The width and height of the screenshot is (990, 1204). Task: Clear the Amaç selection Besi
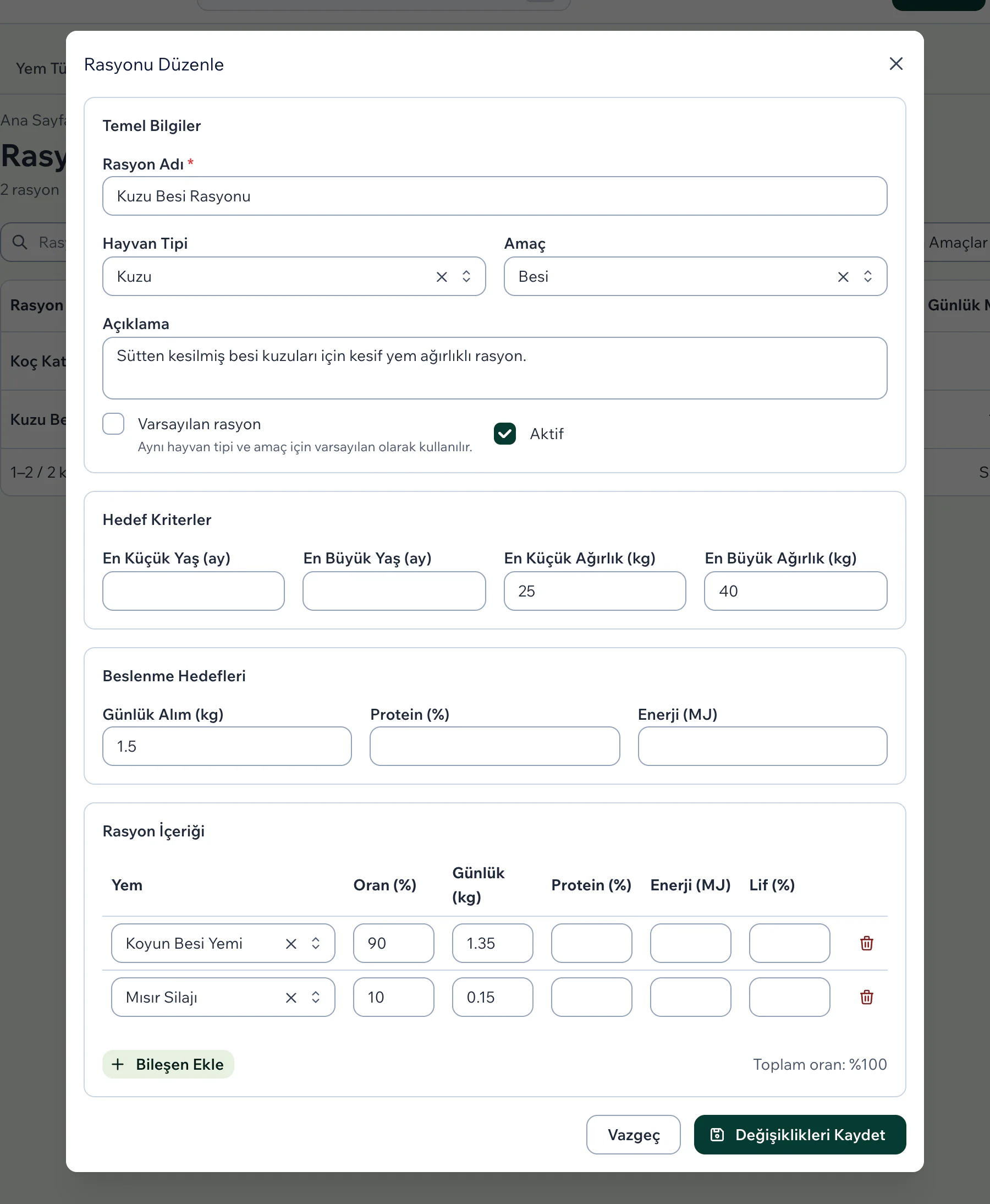pyautogui.click(x=843, y=277)
